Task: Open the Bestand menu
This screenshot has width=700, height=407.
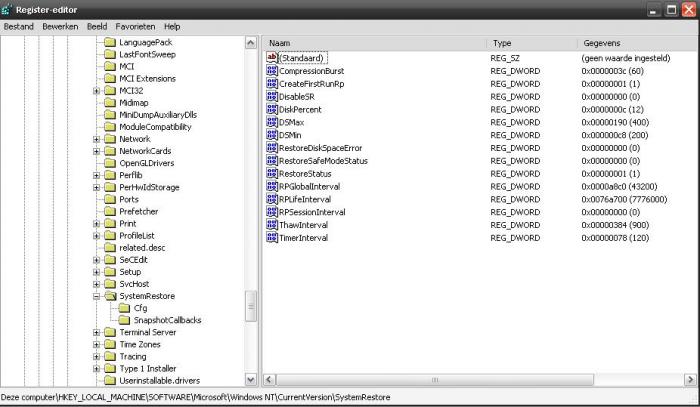Action: click(19, 27)
